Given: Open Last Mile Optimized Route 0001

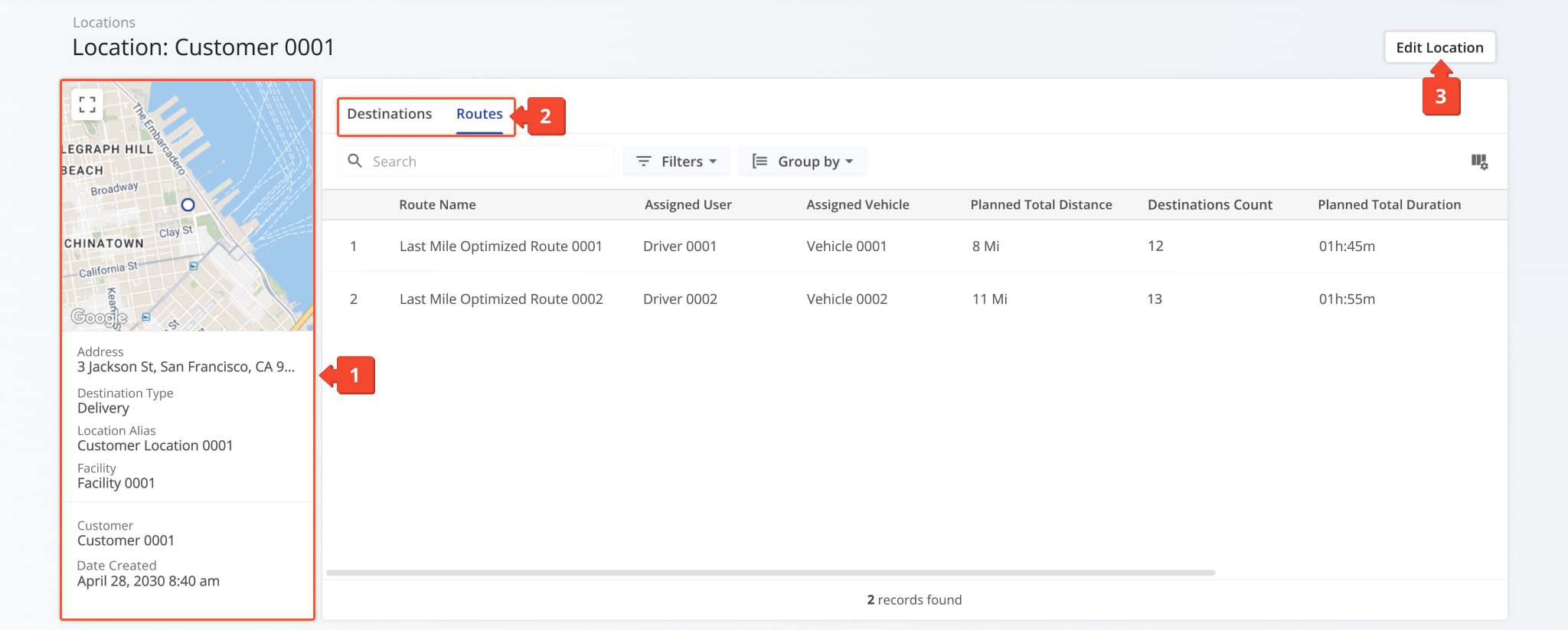Looking at the screenshot, I should coord(501,246).
